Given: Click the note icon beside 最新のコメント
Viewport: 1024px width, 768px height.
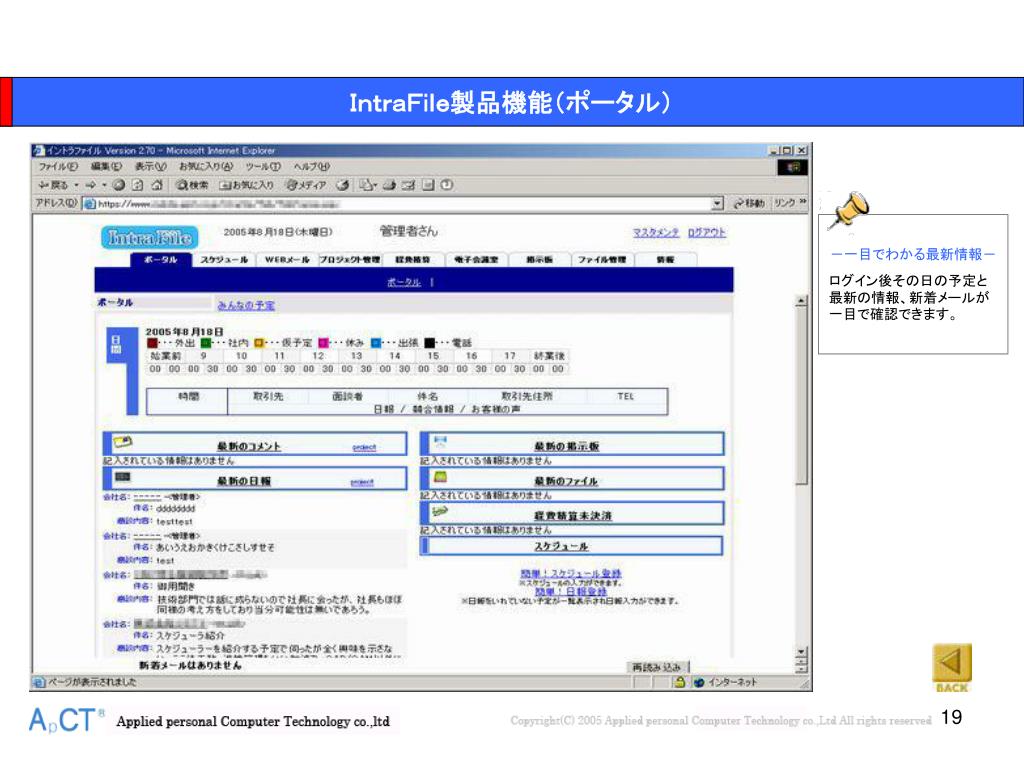Looking at the screenshot, I should click(x=123, y=442).
